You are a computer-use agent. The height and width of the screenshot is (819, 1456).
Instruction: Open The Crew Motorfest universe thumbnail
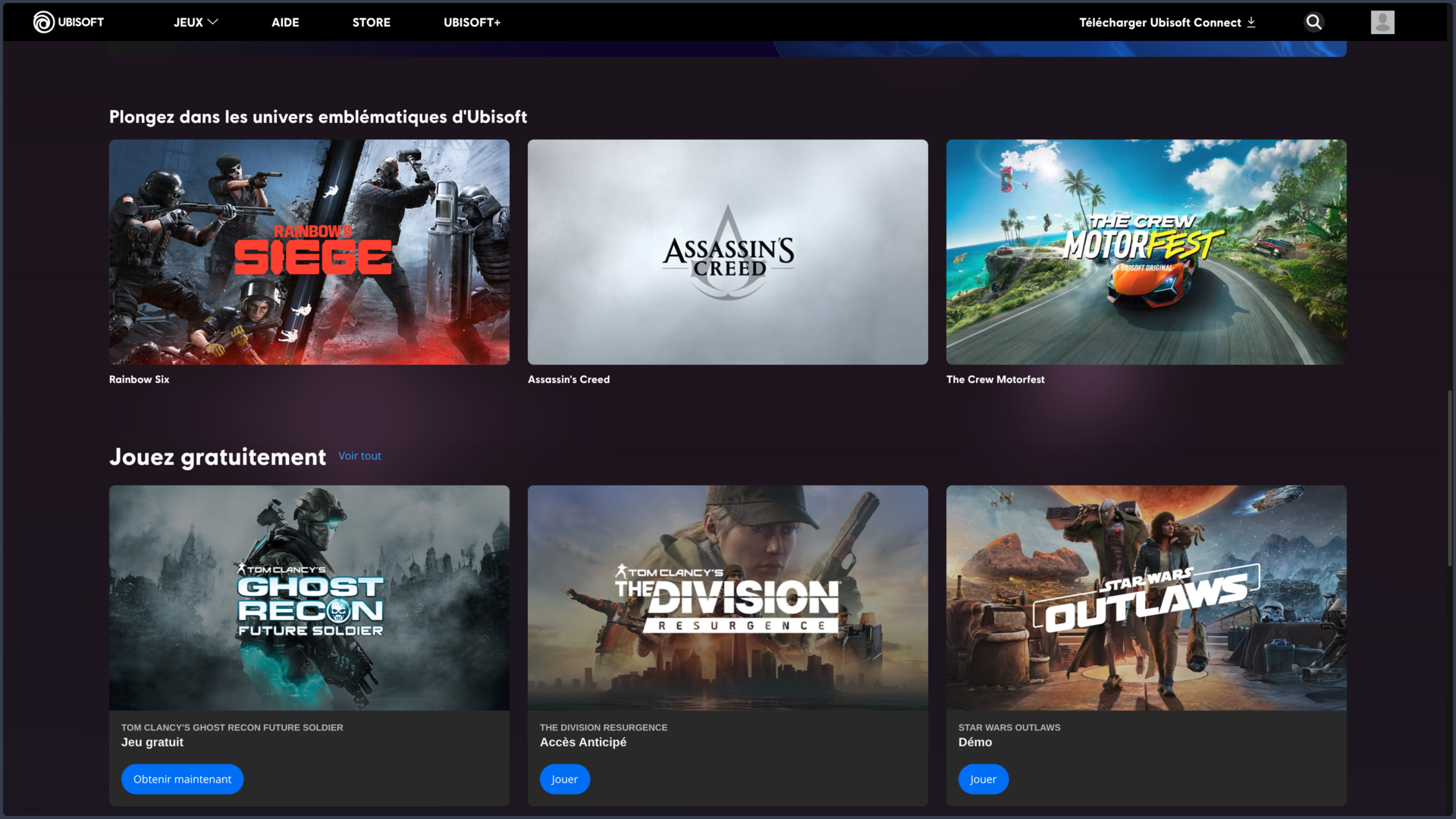1147,252
